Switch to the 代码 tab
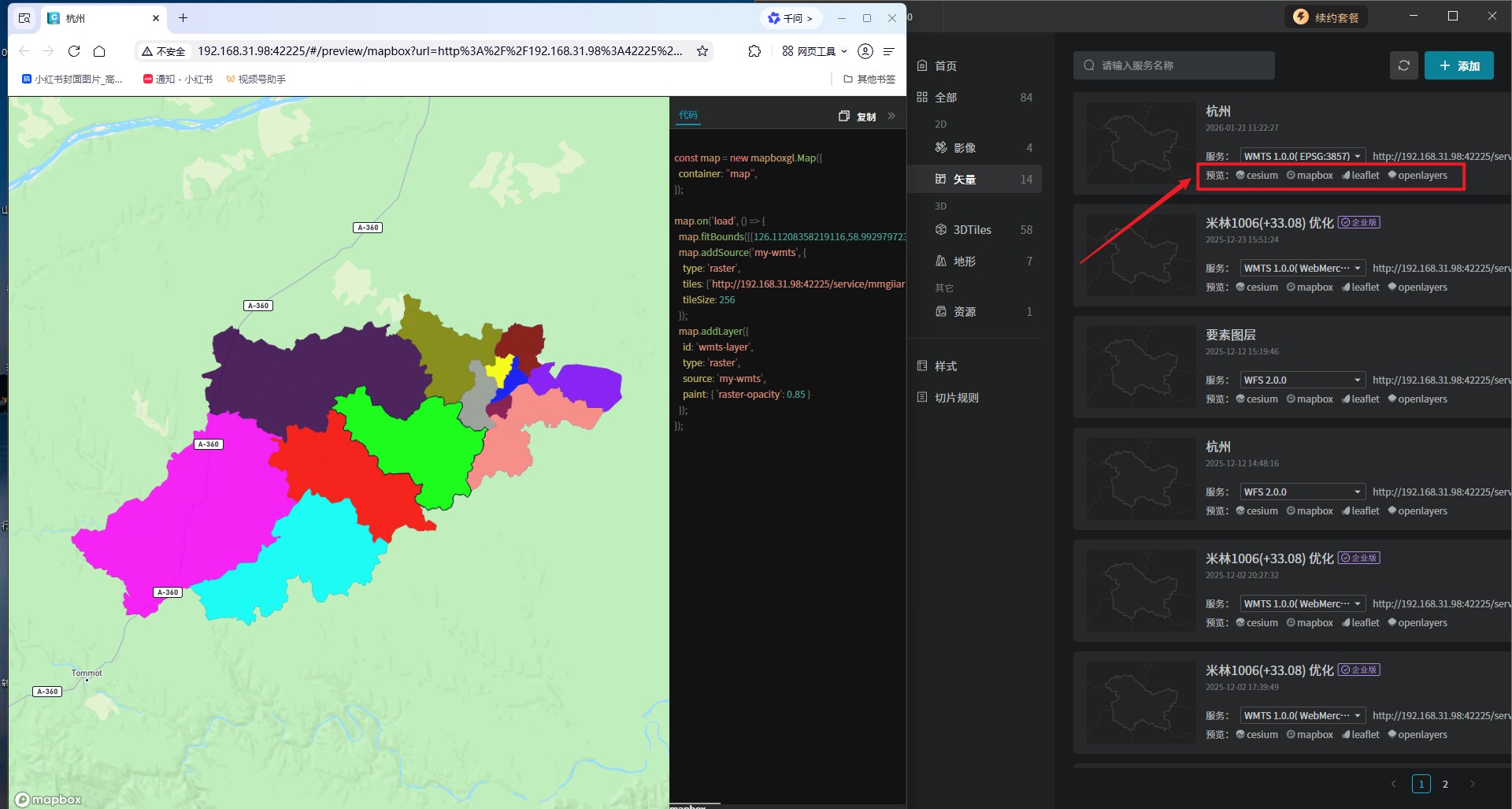 [687, 115]
